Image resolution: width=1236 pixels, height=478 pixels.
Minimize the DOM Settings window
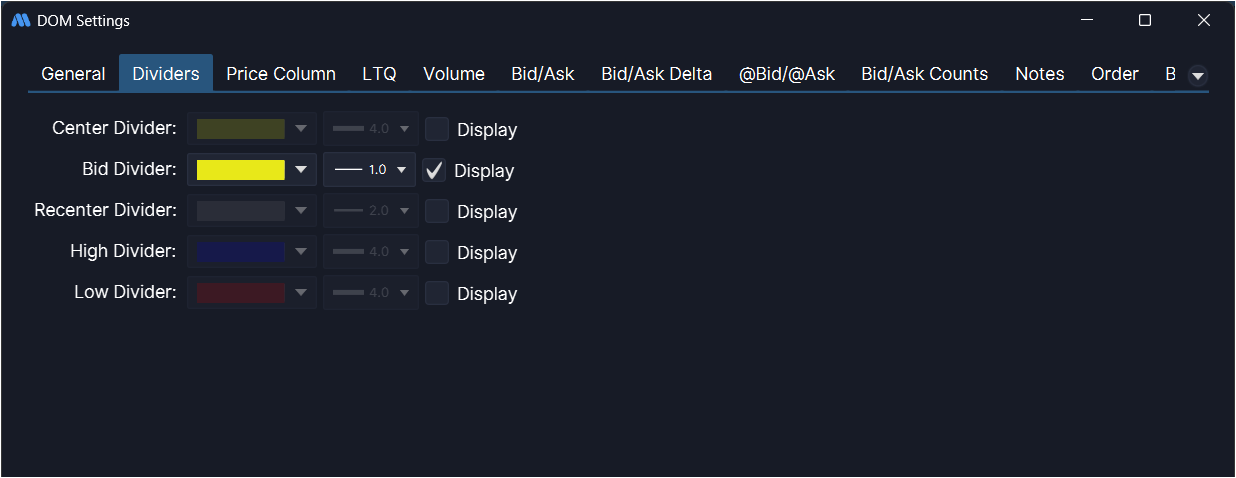point(1087,21)
